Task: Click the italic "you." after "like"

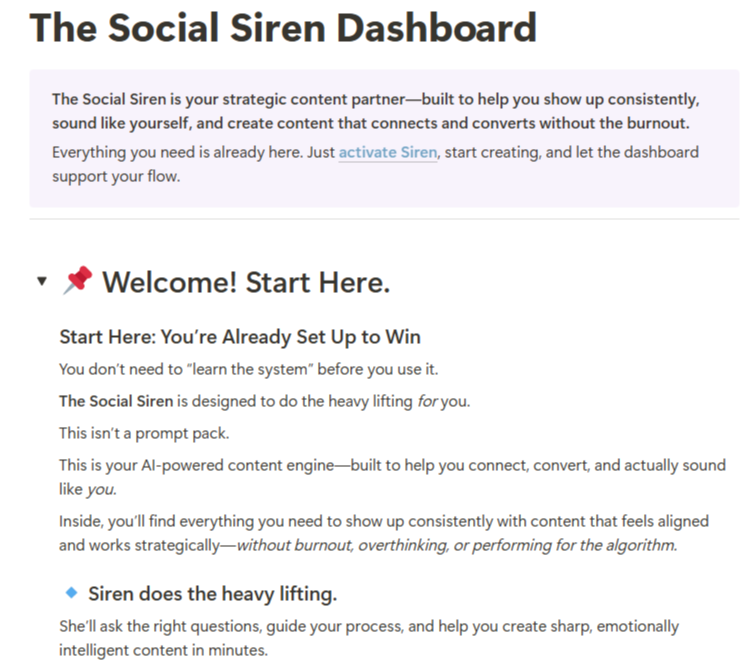Action: pyautogui.click(x=101, y=490)
